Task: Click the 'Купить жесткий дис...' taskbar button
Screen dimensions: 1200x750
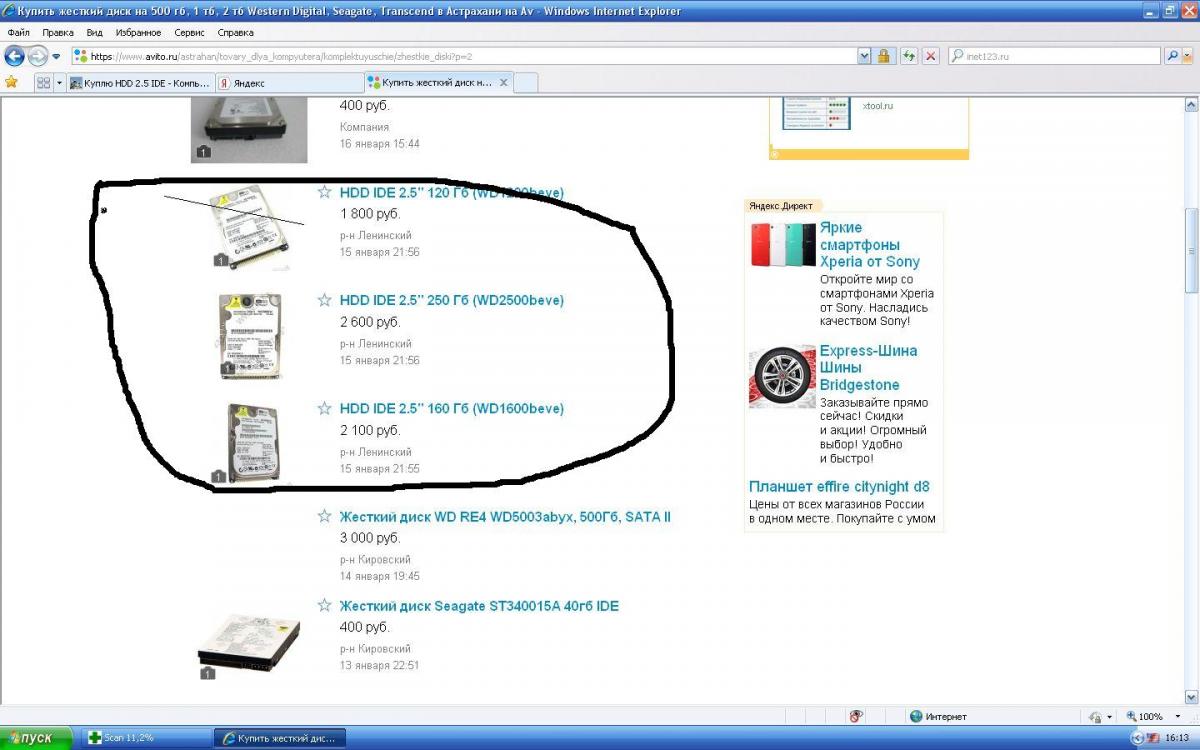Action: click(x=279, y=738)
